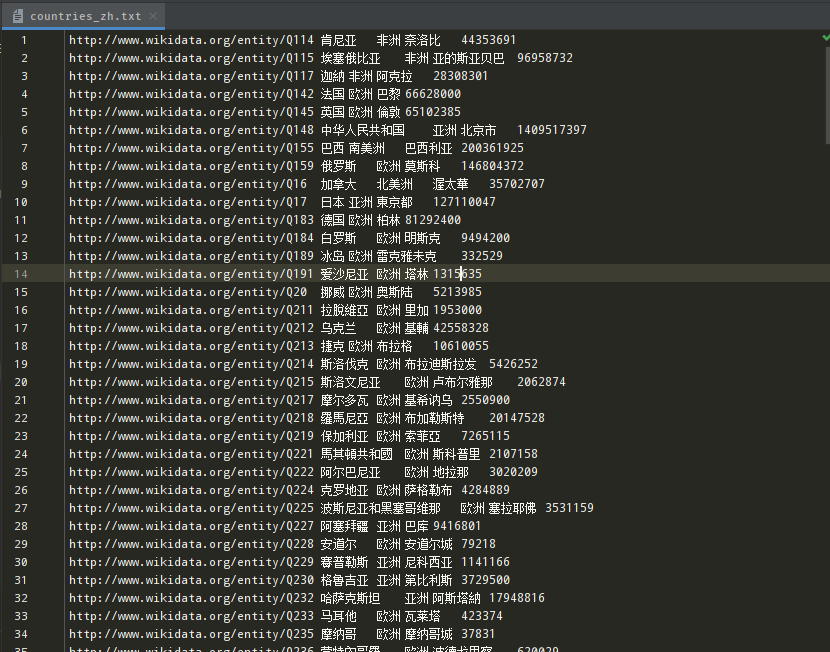
Task: Click the population value 4284889
Action: (x=485, y=490)
